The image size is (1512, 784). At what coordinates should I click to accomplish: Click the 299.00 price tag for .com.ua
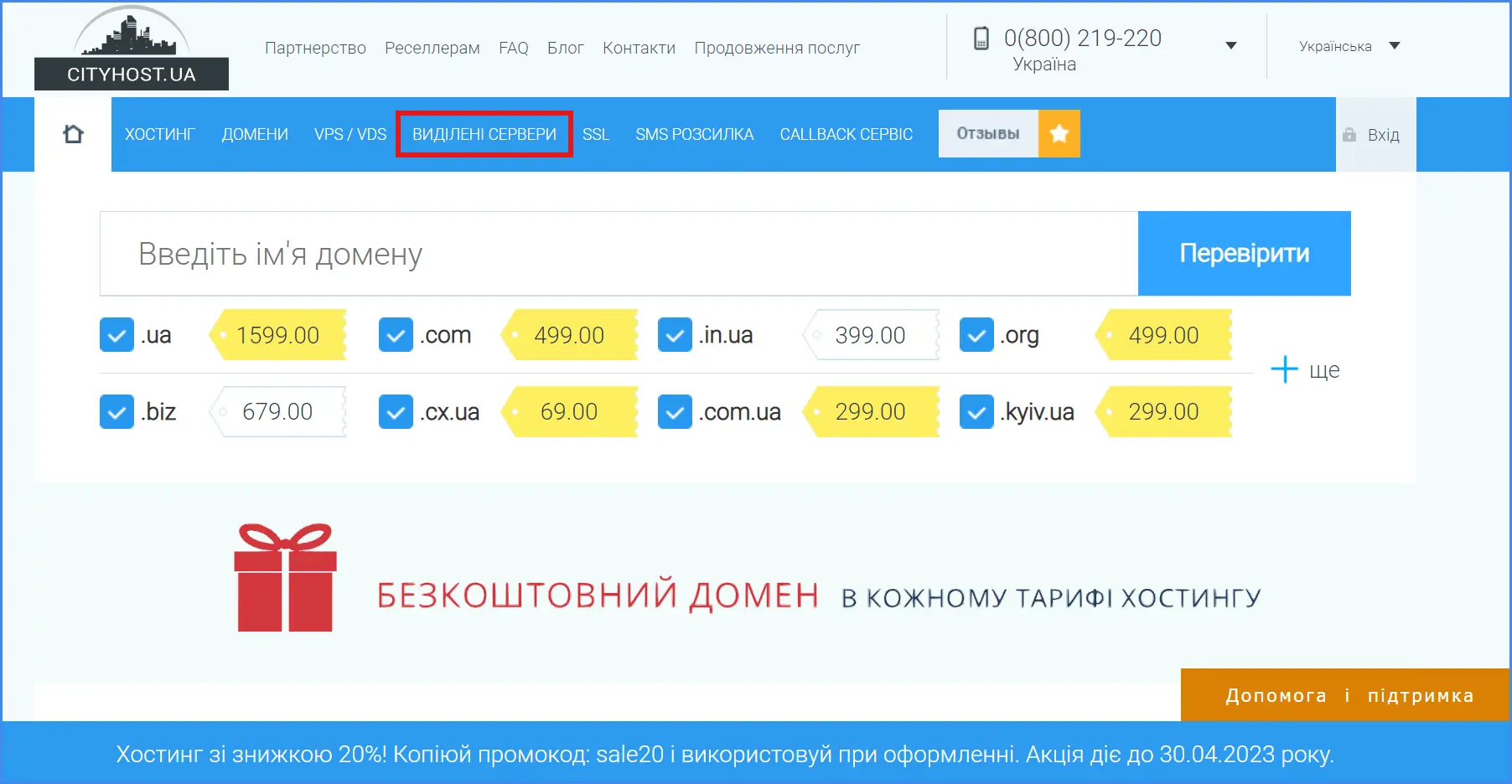(870, 412)
